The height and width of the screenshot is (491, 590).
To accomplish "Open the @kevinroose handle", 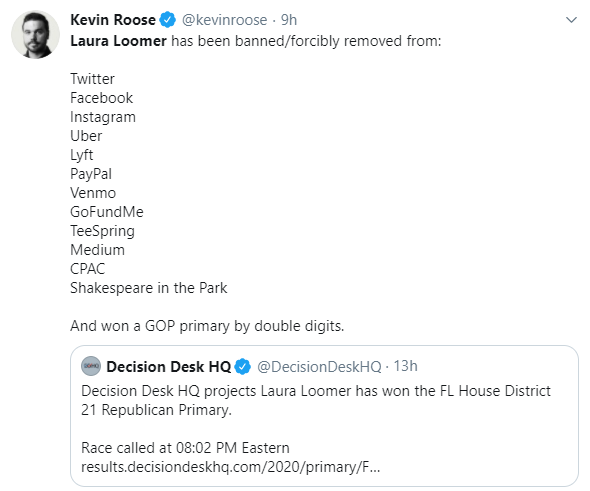I will point(225,20).
